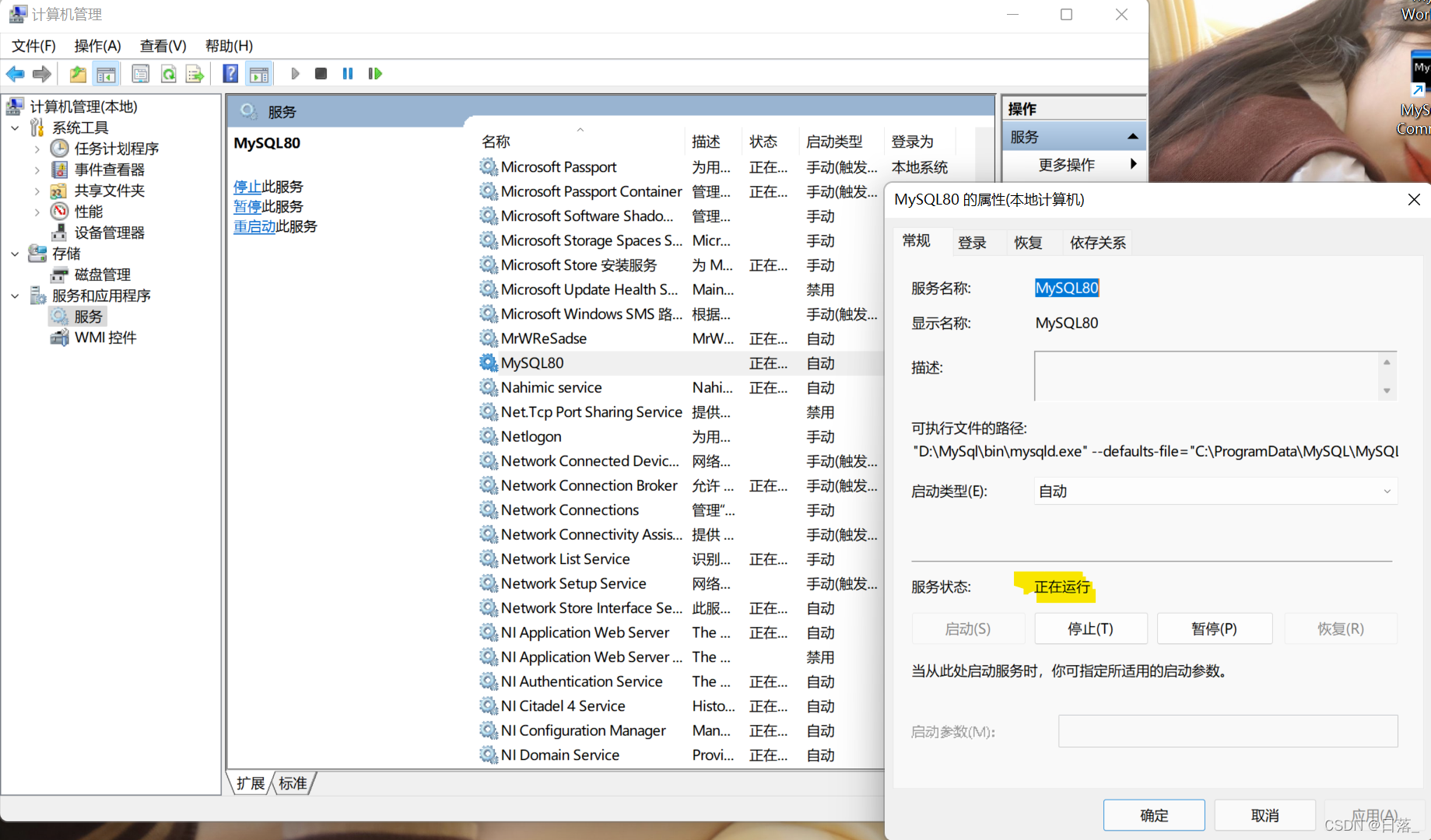Open 查看(V) menu
The image size is (1431, 840).
pos(163,46)
